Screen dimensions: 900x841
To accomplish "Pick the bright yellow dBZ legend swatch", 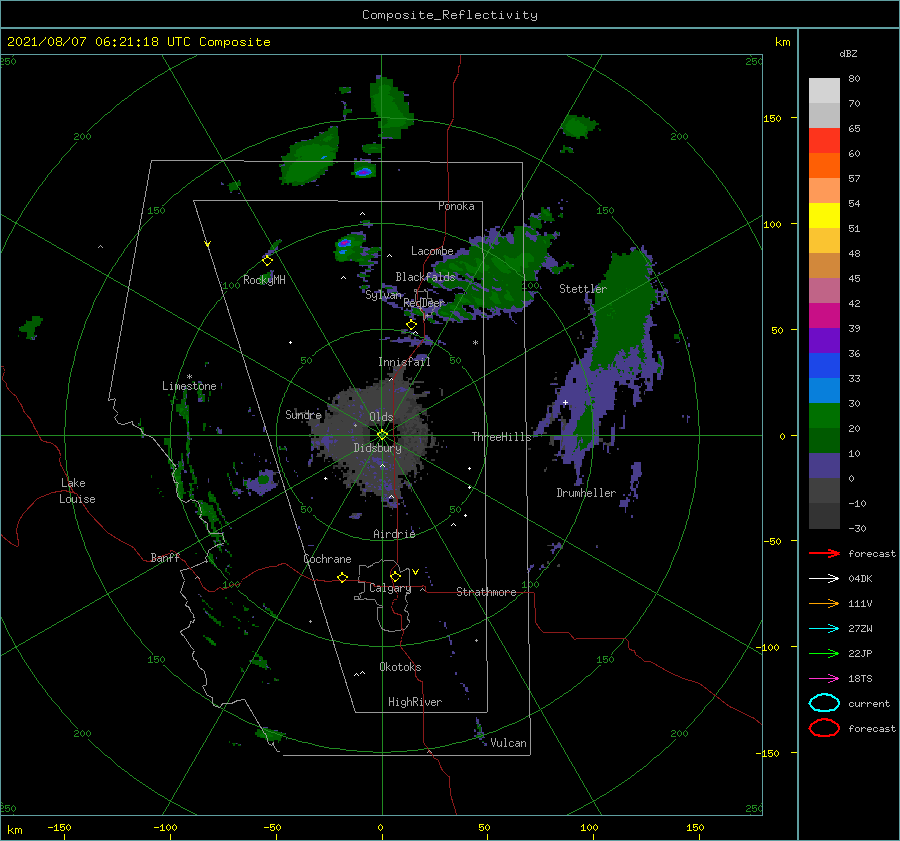I will pyautogui.click(x=824, y=215).
